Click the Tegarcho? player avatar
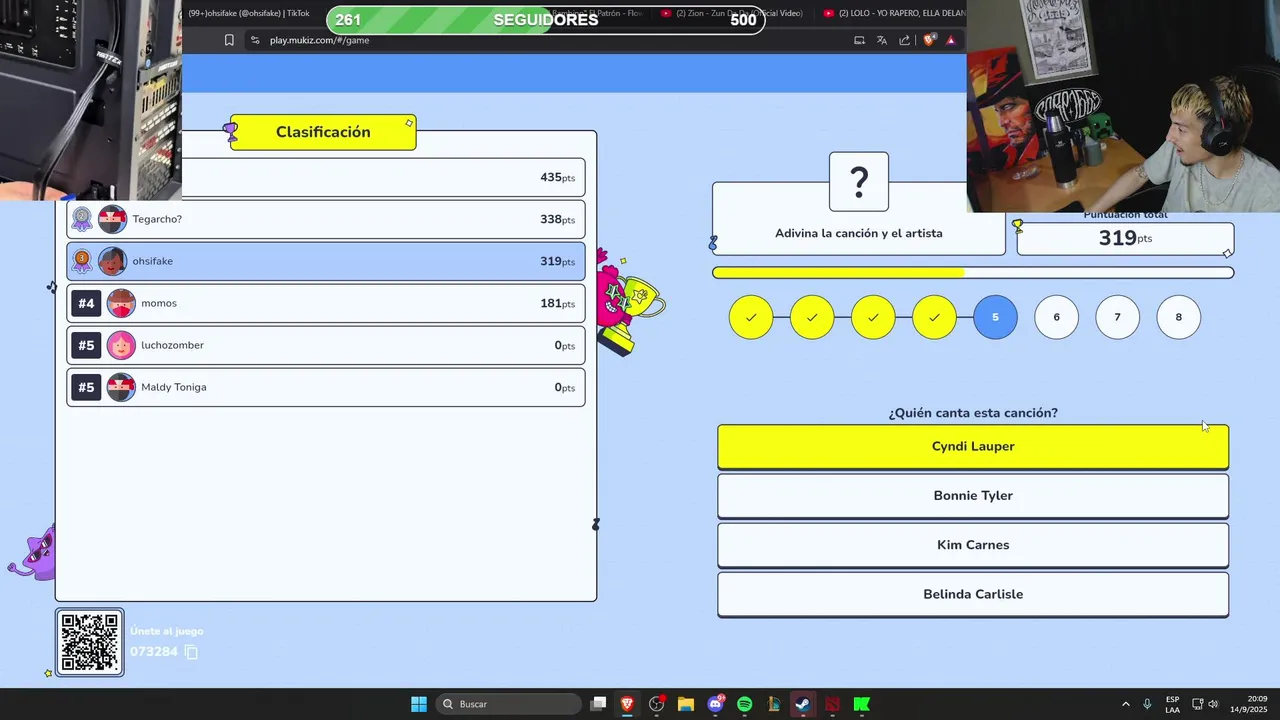The width and height of the screenshot is (1280, 720). coord(112,219)
